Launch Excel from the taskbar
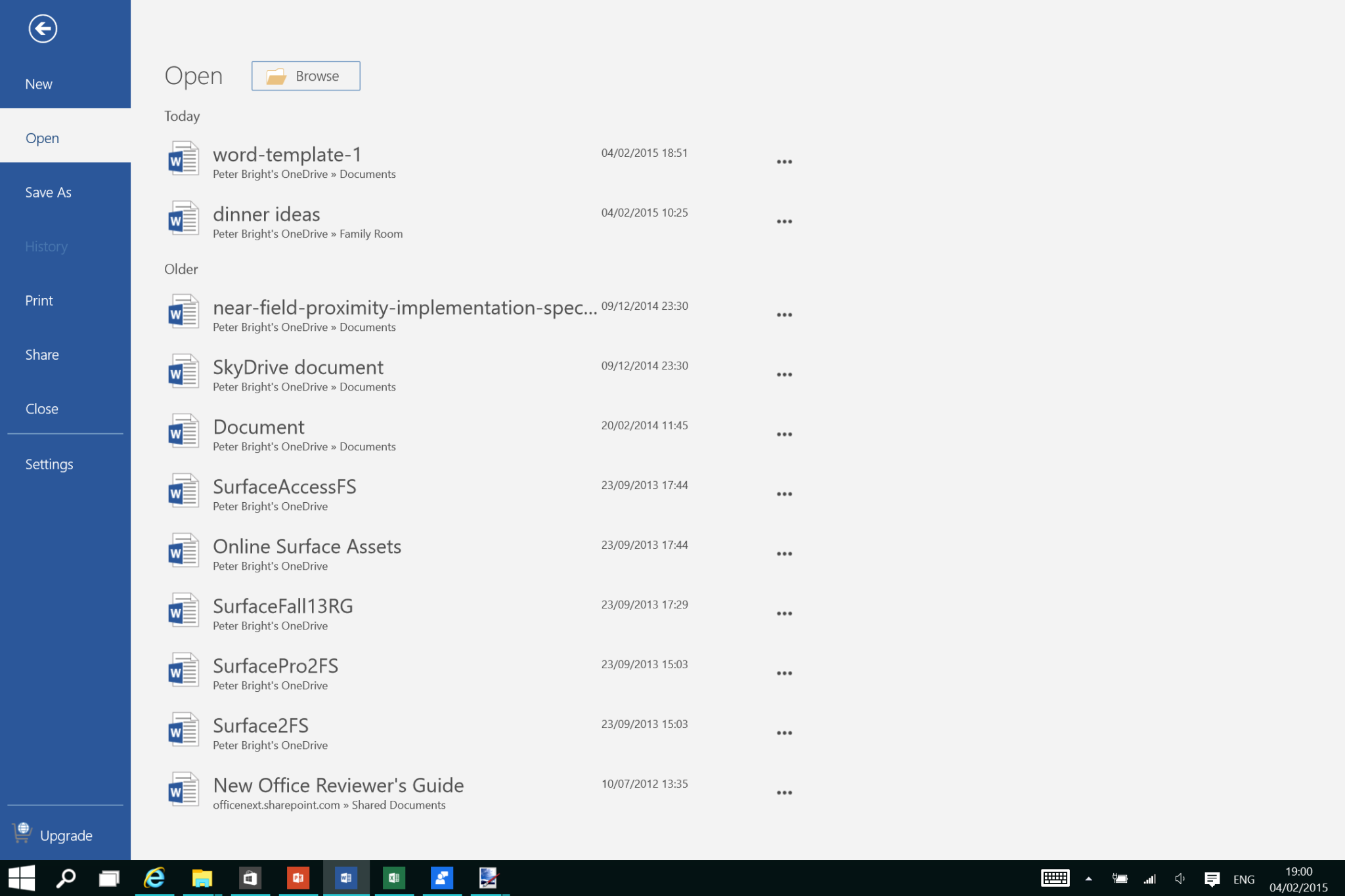Screen dimensions: 1345x896 point(393,878)
